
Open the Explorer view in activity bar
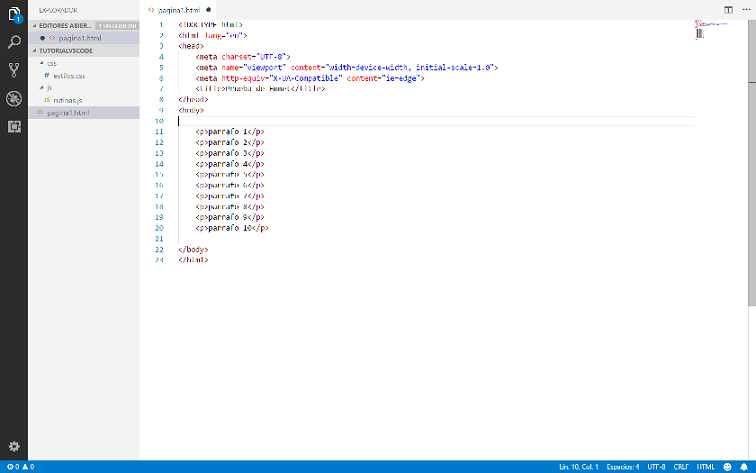pyautogui.click(x=14, y=14)
